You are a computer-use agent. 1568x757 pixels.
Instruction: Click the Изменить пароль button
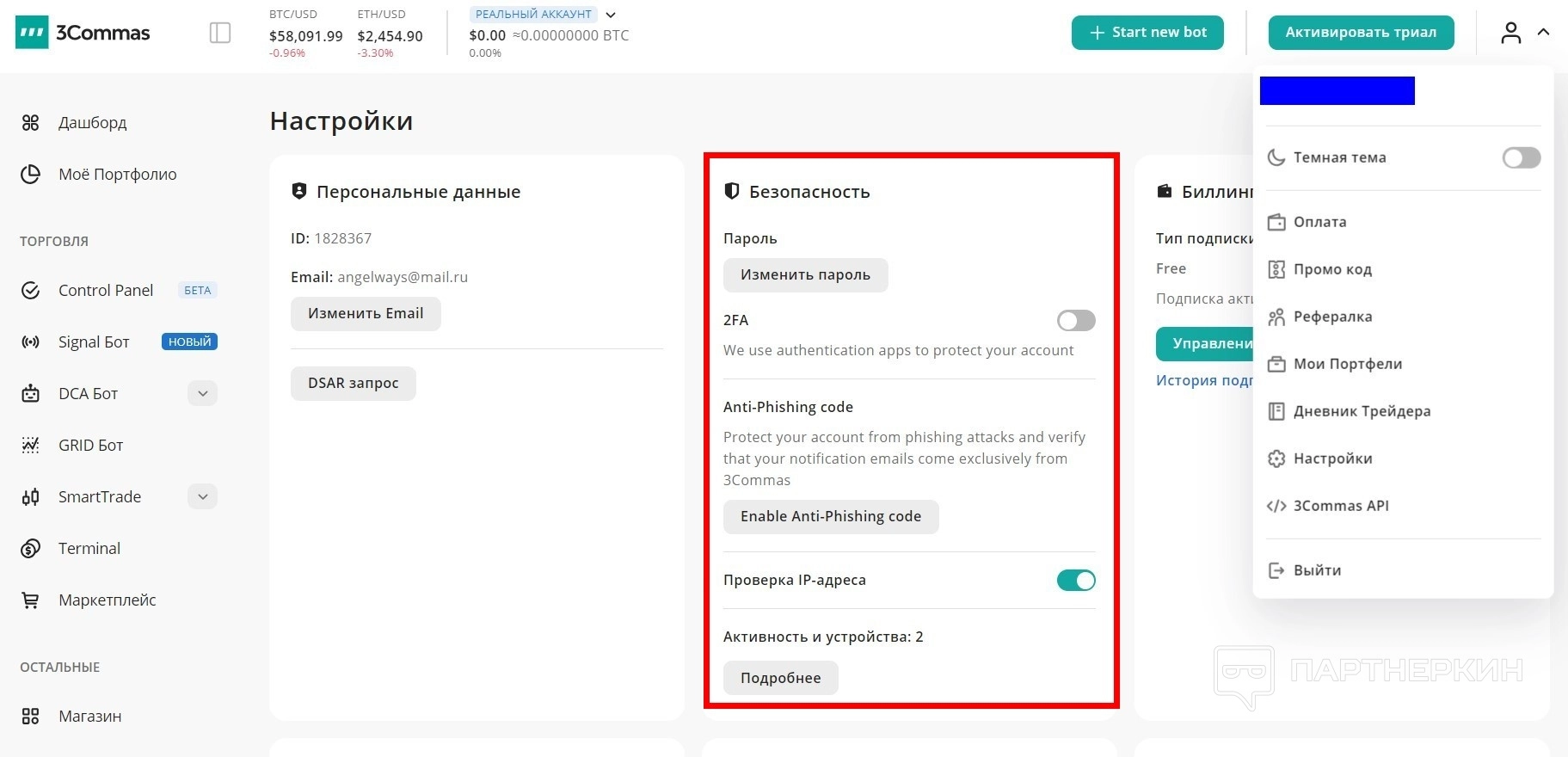[x=805, y=275]
